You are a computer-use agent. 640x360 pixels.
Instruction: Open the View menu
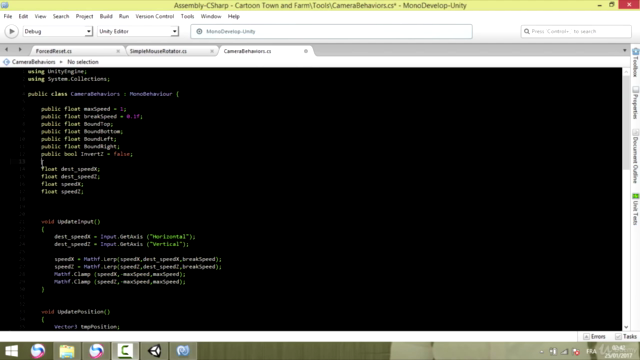[40, 16]
